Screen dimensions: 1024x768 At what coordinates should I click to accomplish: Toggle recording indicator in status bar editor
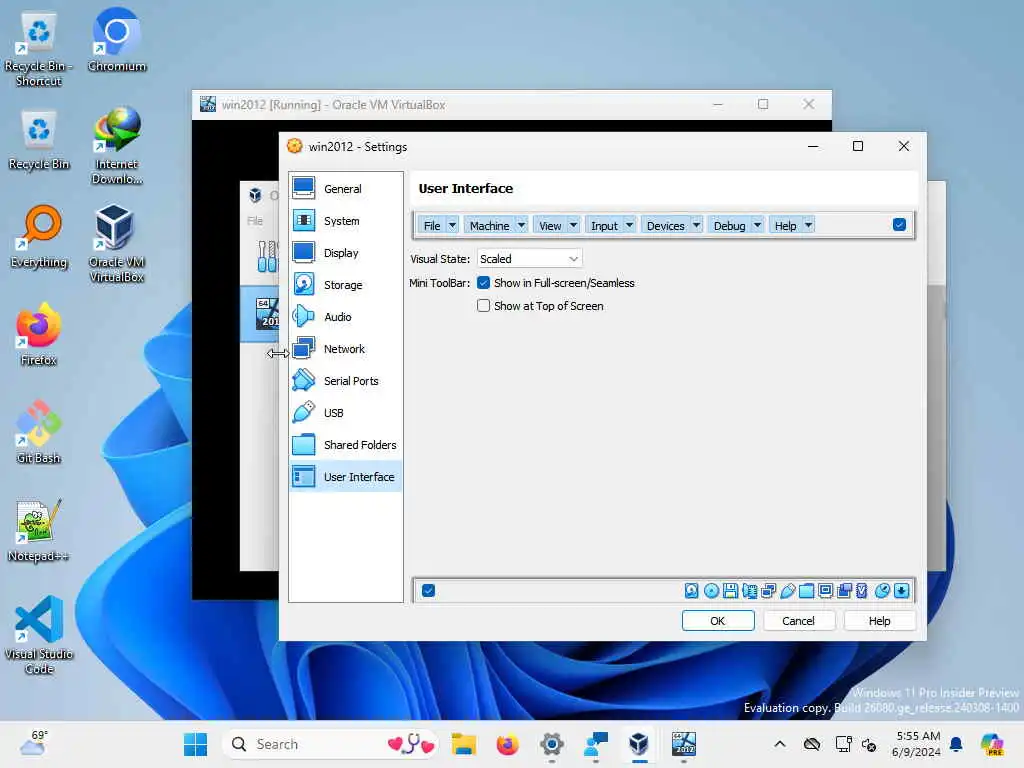click(844, 591)
